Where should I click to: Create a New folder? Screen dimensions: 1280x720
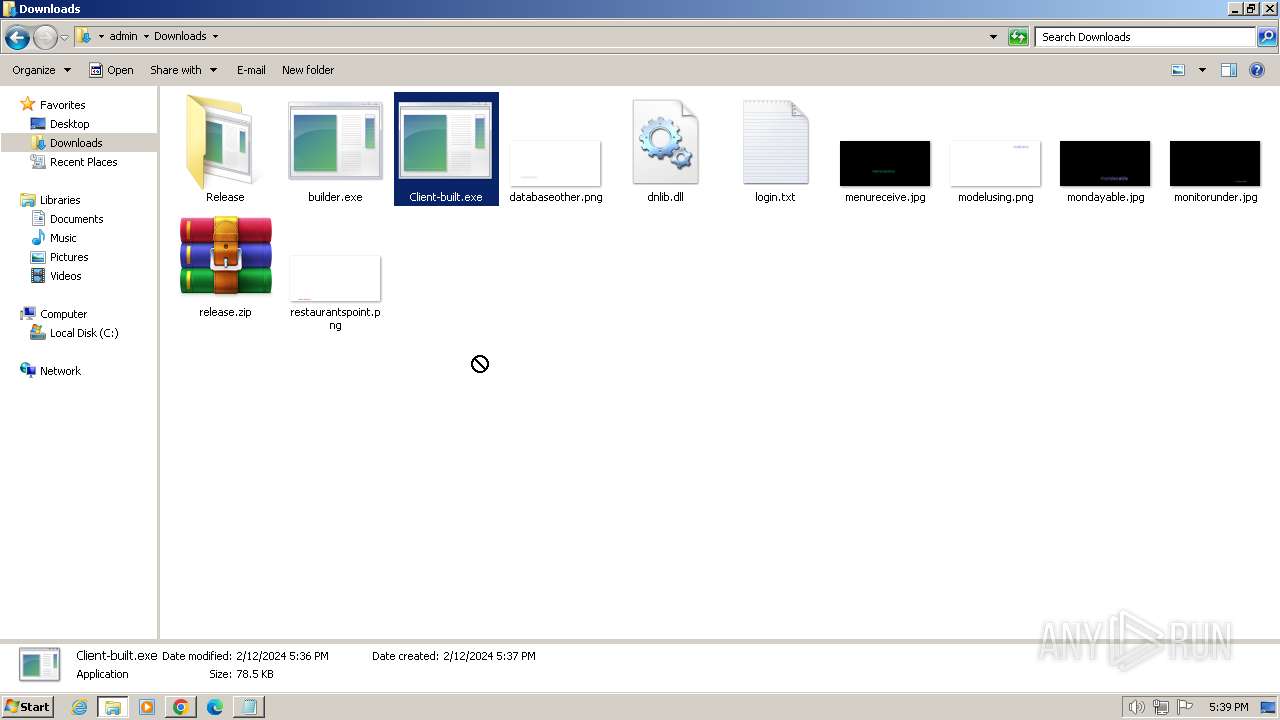coord(308,70)
